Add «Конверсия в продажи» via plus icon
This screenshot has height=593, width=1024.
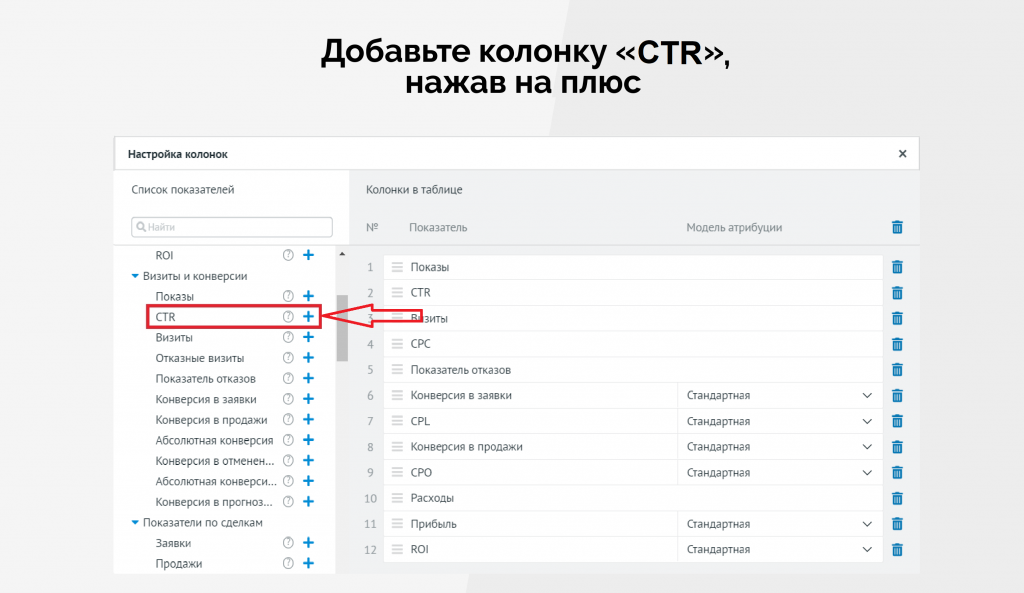pos(308,419)
